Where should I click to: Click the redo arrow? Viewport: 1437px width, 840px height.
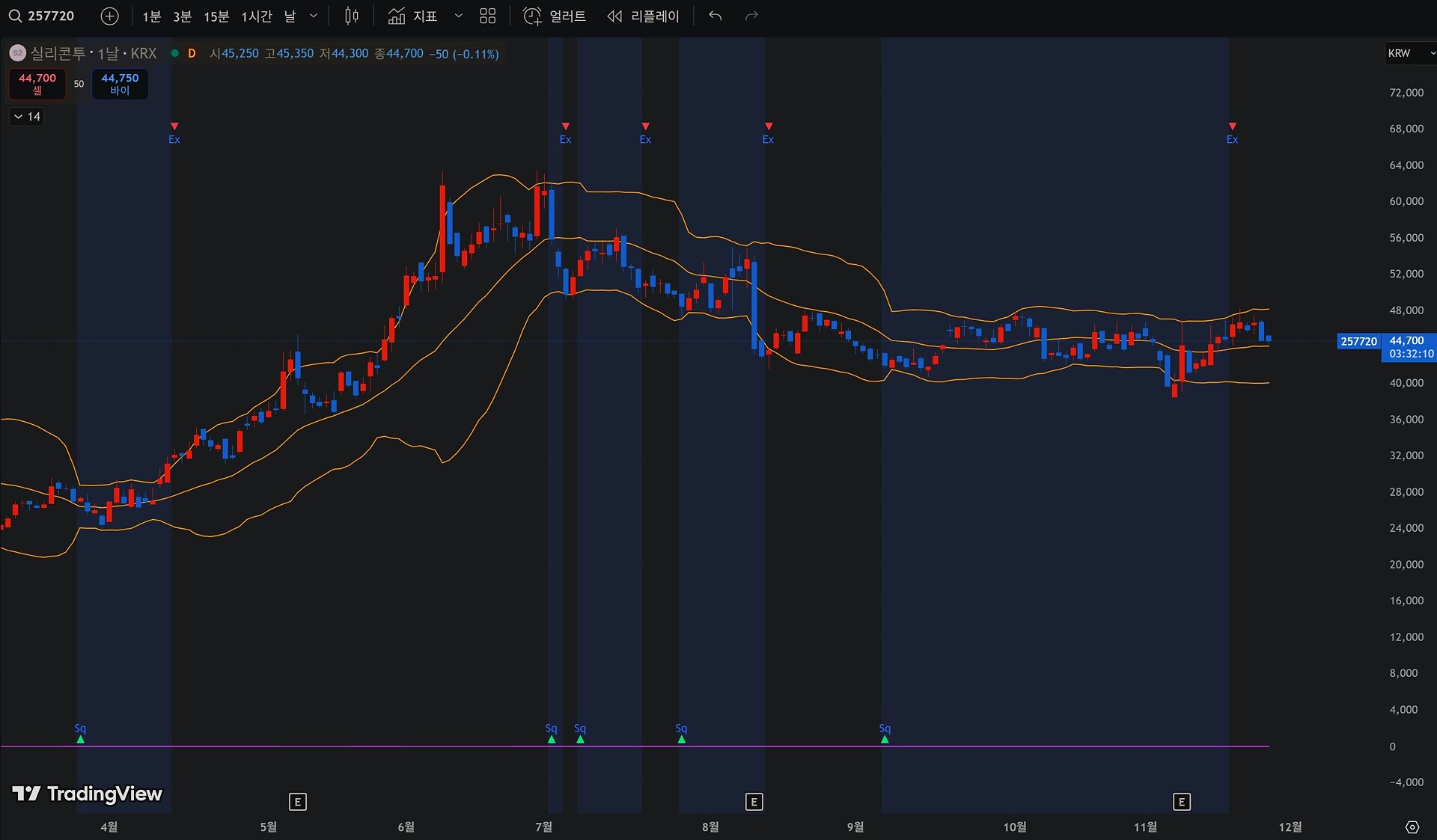751,16
